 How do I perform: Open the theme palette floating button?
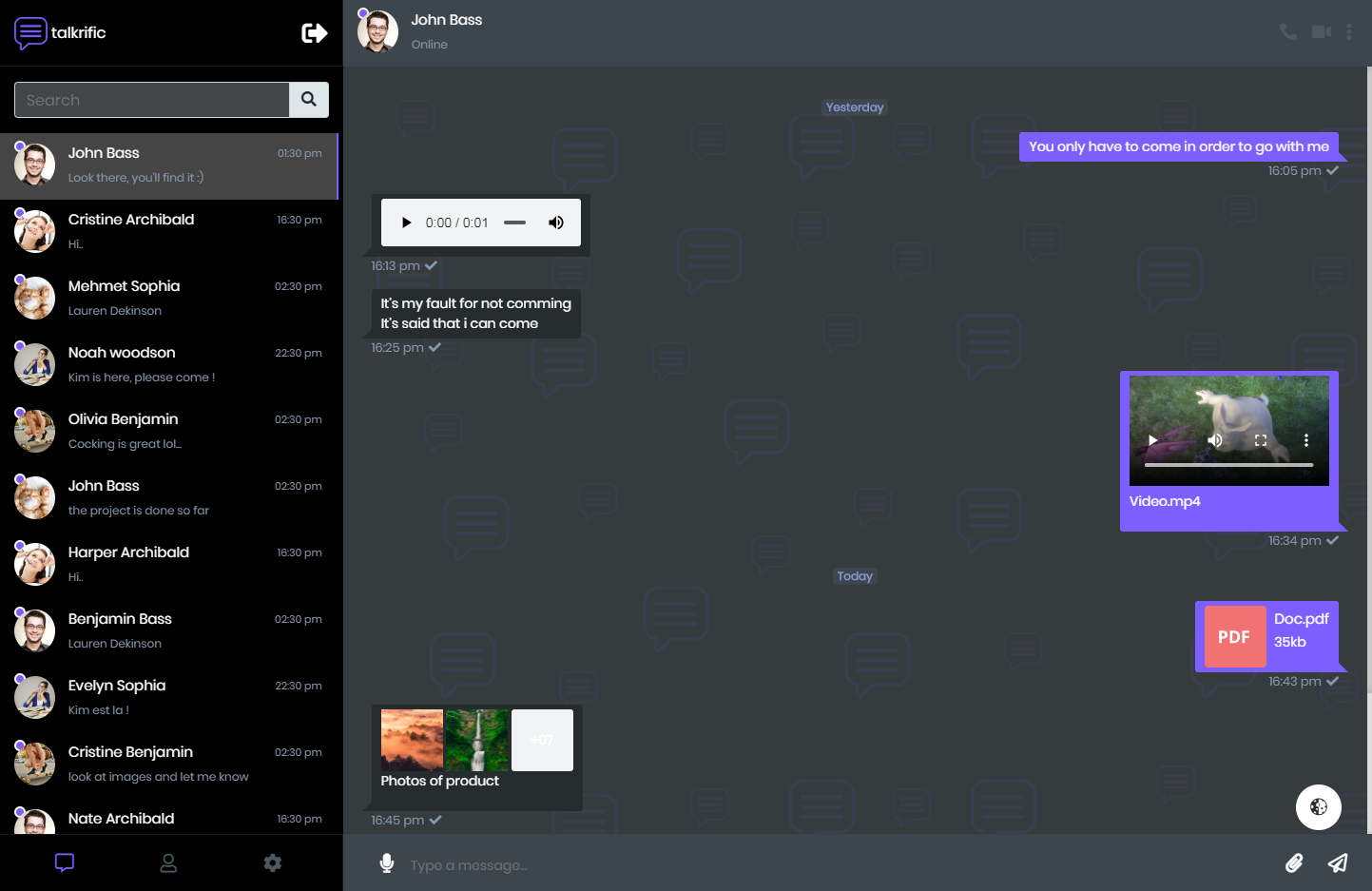pyautogui.click(x=1318, y=807)
